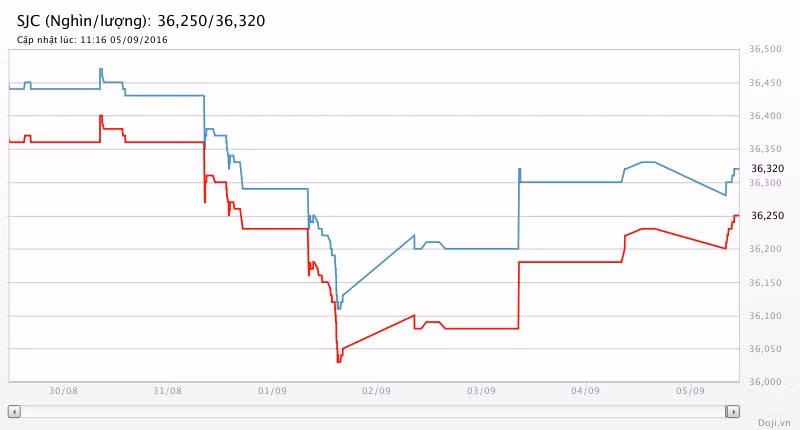Viewport: 800px width, 430px height.
Task: Pick the 04/09 date axis label
Action: [x=585, y=391]
